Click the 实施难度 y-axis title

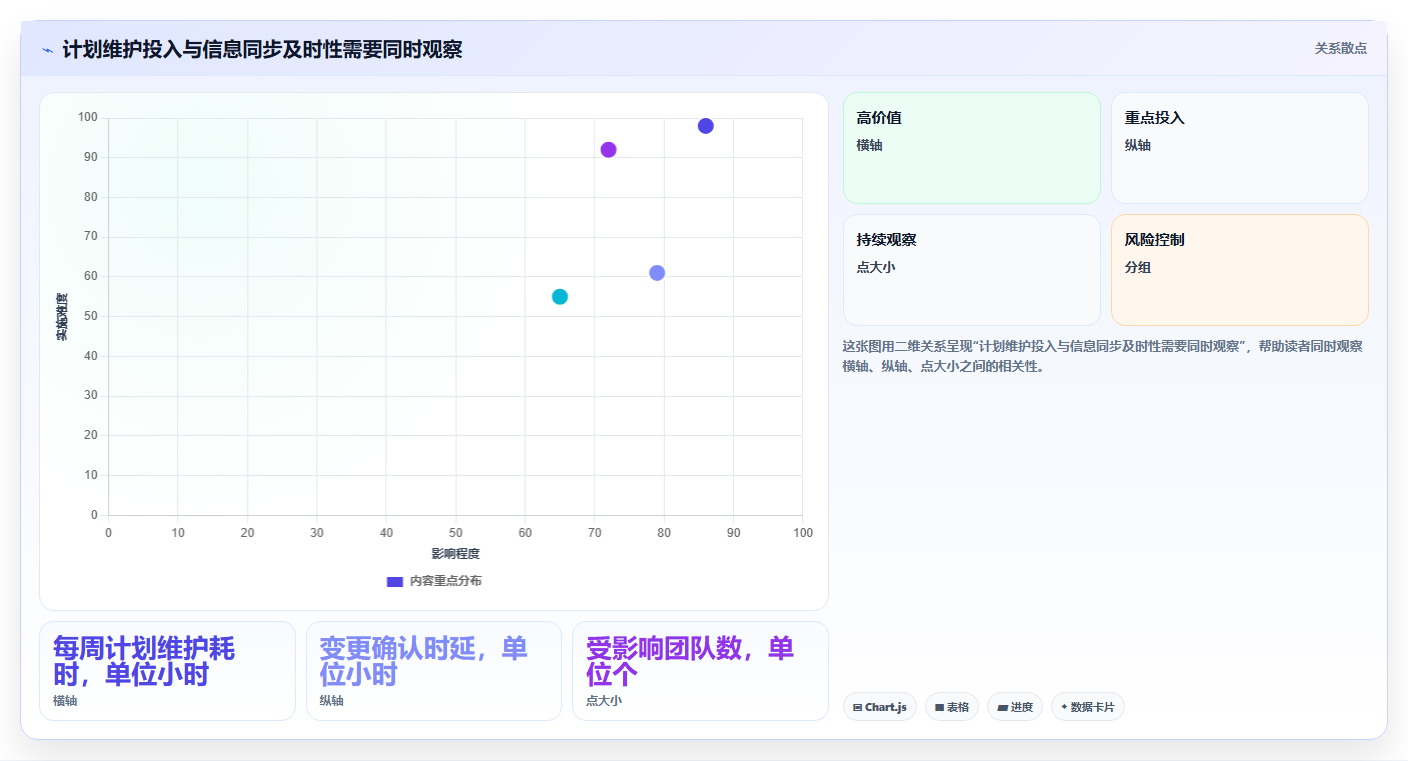click(62, 317)
